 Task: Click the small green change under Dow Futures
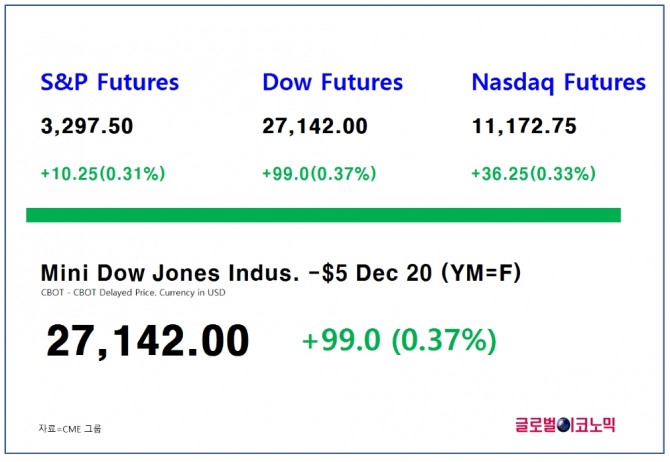(319, 174)
